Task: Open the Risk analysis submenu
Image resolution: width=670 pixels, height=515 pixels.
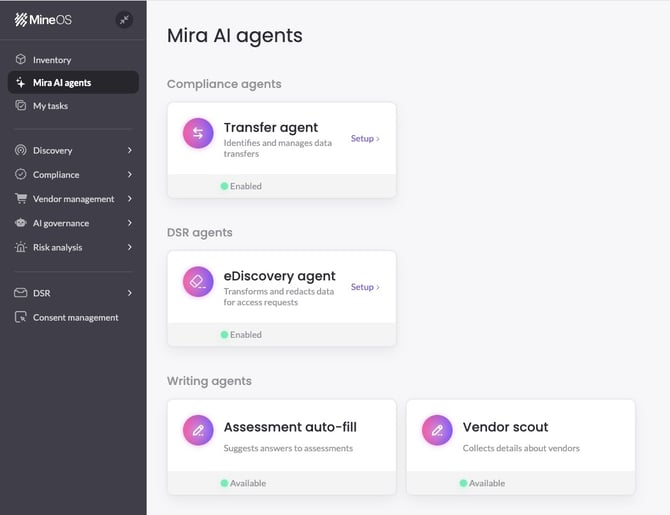Action: click(130, 247)
